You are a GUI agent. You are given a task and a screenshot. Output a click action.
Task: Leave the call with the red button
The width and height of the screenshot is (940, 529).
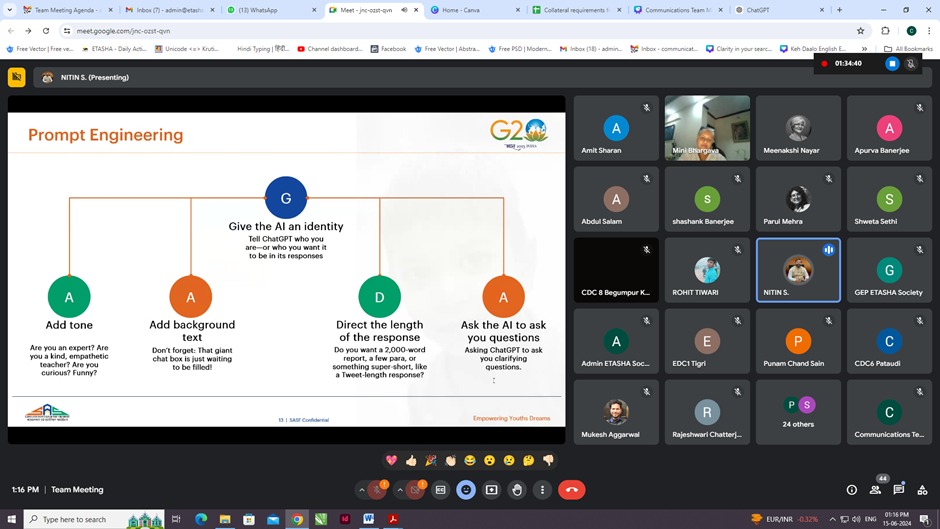coord(572,490)
